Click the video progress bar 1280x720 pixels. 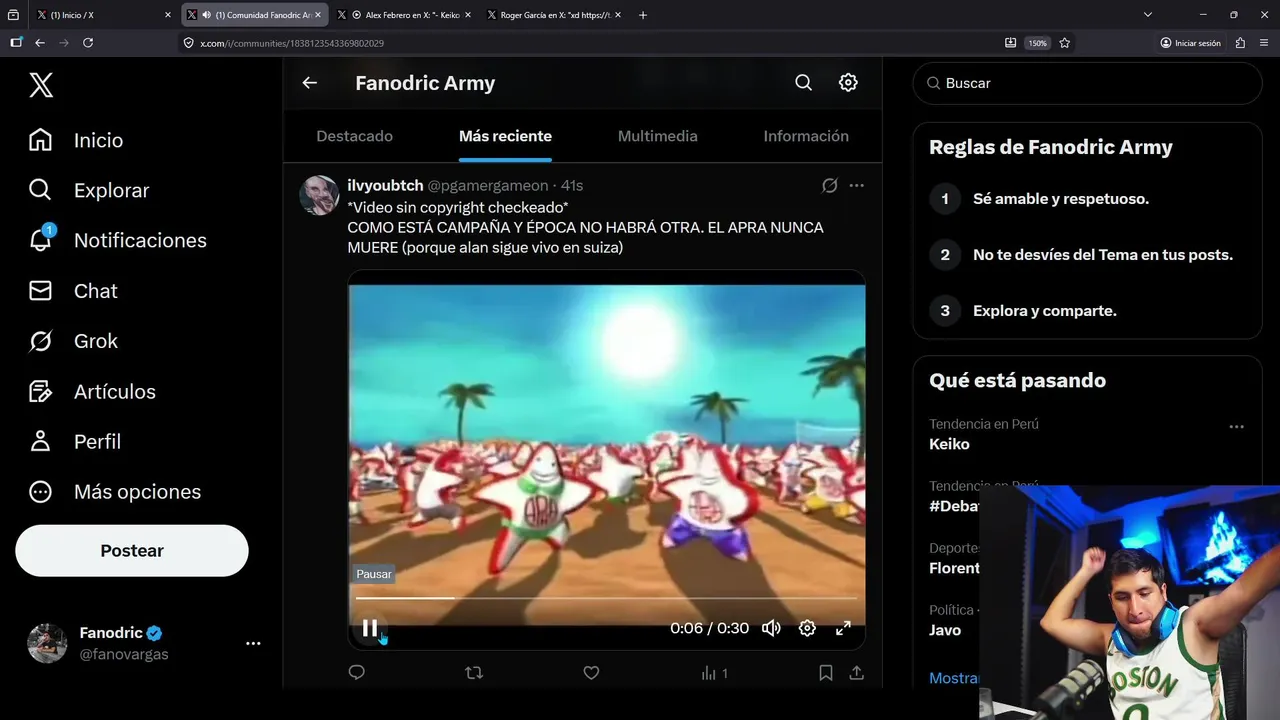pyautogui.click(x=606, y=598)
